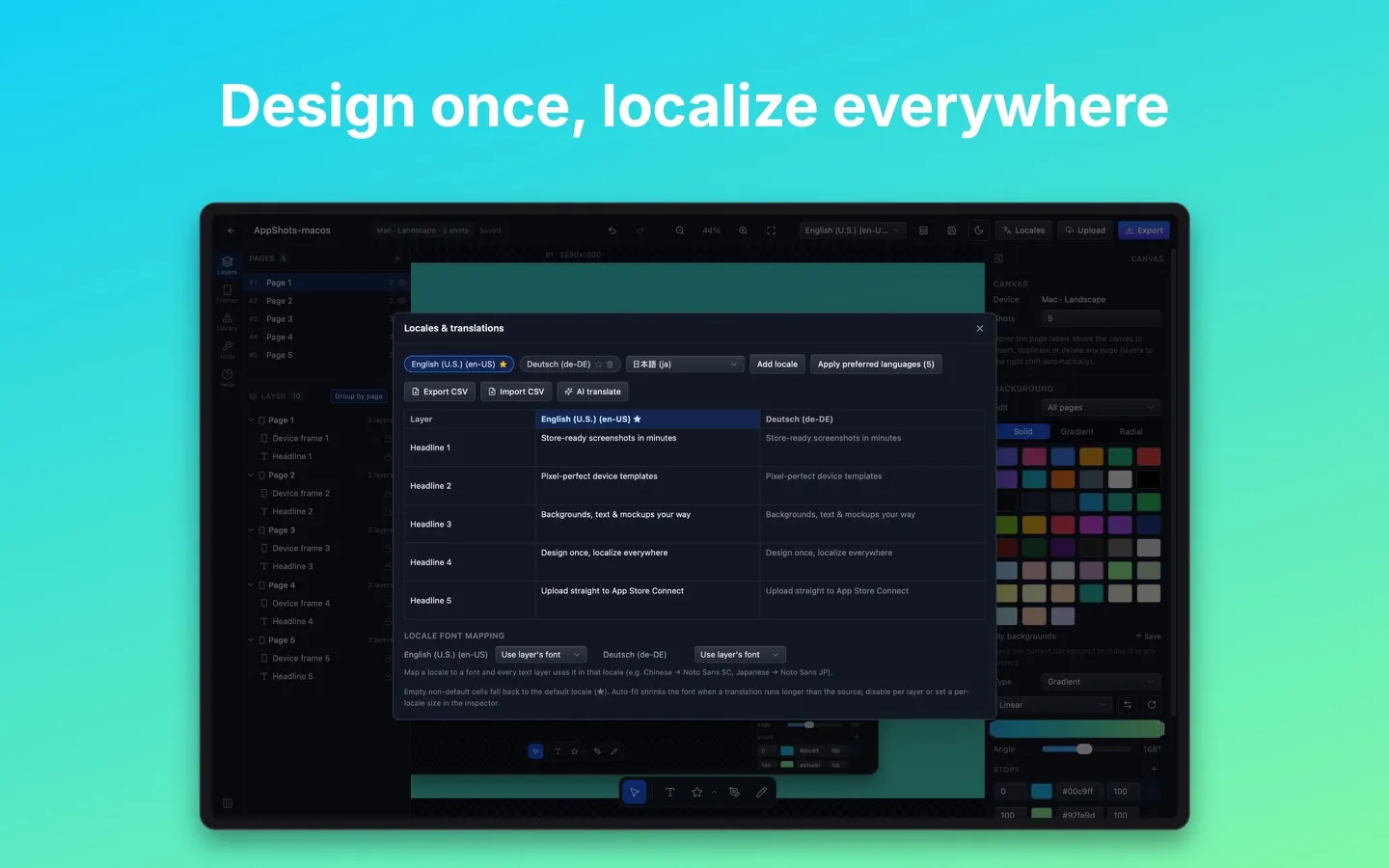Close the Locales & translations dialog
This screenshot has height=868, width=1389.
[980, 329]
